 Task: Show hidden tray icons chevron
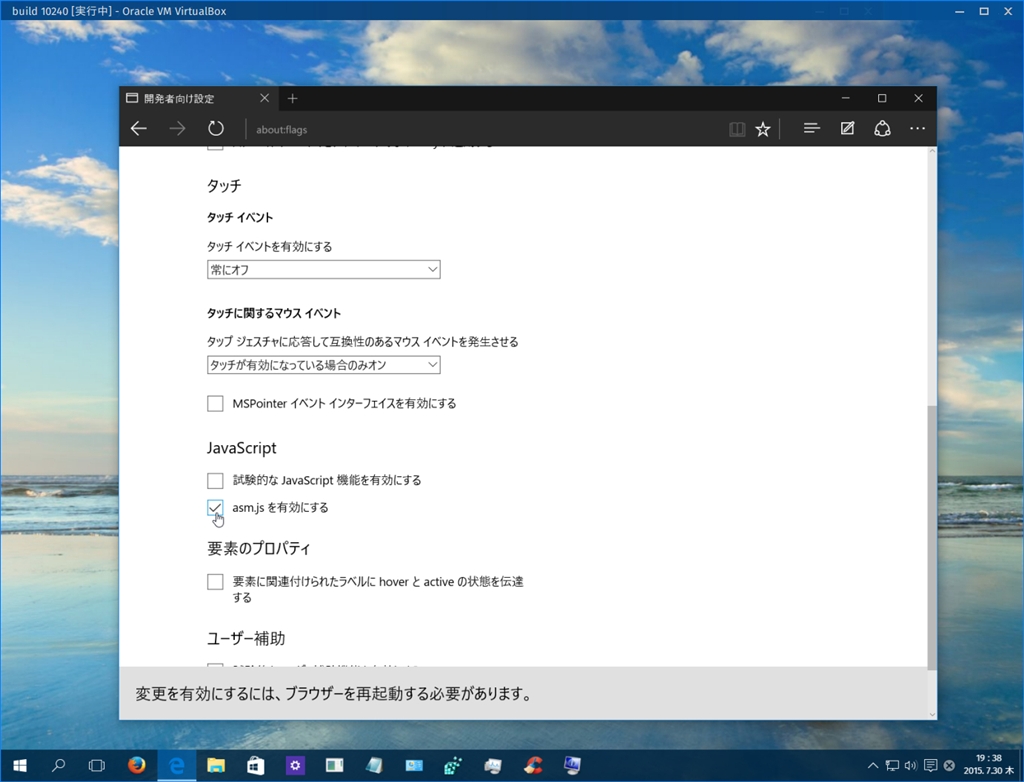[x=872, y=766]
